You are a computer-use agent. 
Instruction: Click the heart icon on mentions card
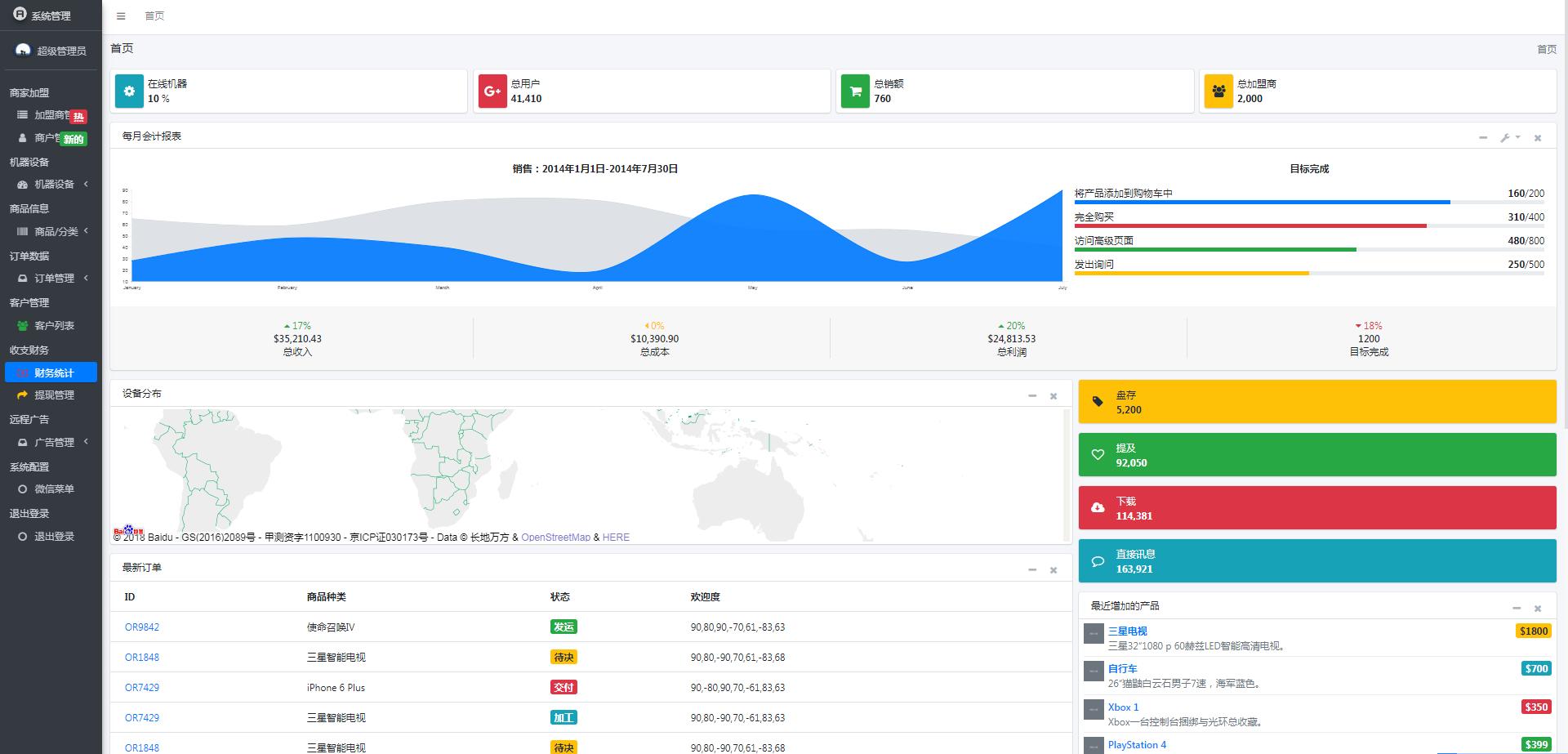(x=1098, y=455)
